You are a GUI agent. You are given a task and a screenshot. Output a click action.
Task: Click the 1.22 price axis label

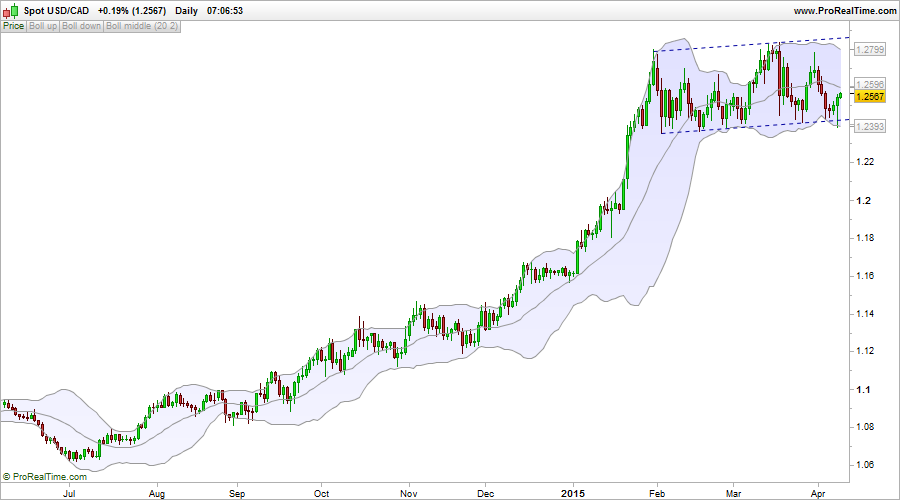(865, 162)
